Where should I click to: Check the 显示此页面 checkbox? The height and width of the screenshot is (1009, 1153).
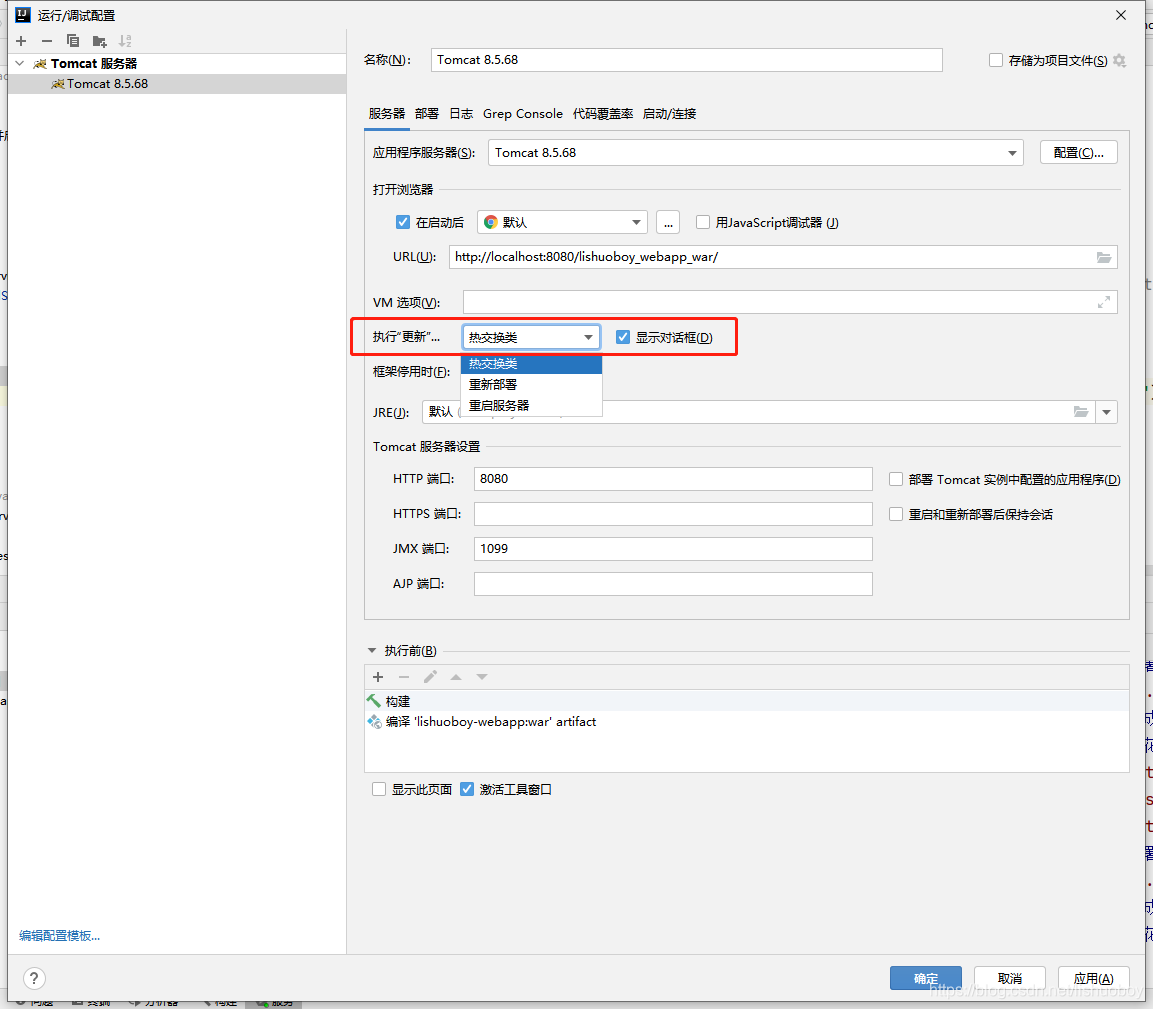(x=379, y=789)
